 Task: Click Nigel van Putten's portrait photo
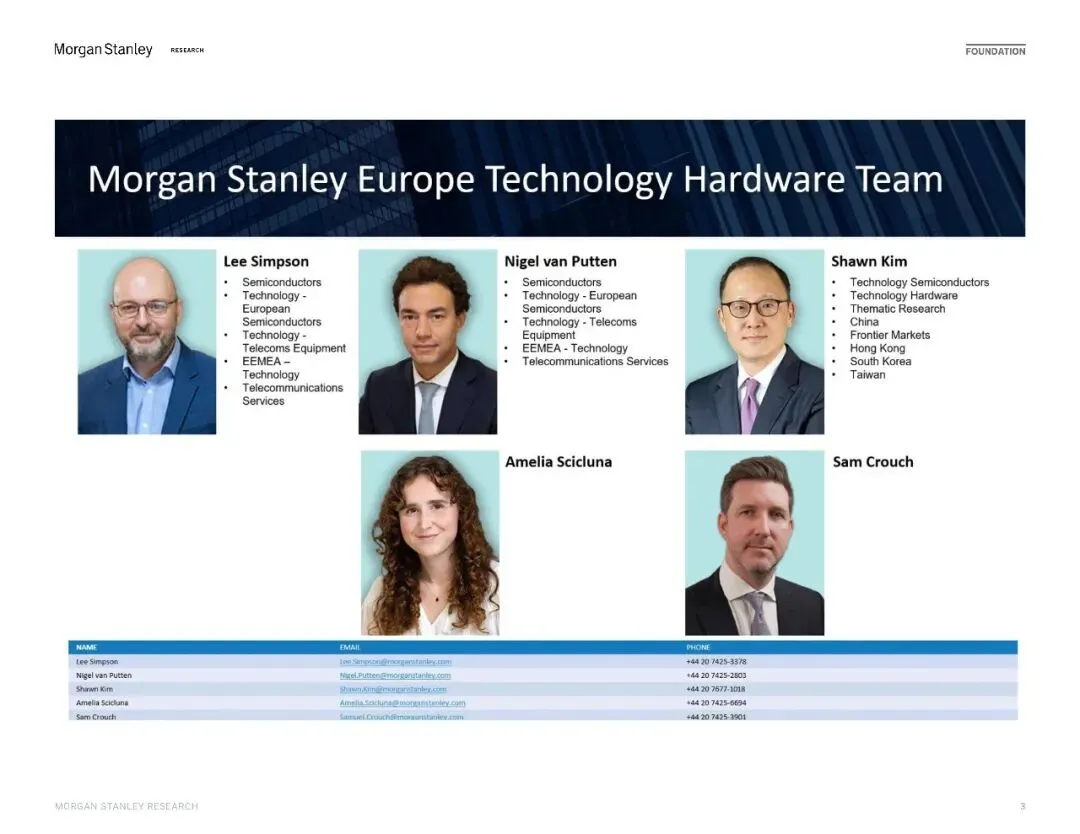tap(428, 342)
